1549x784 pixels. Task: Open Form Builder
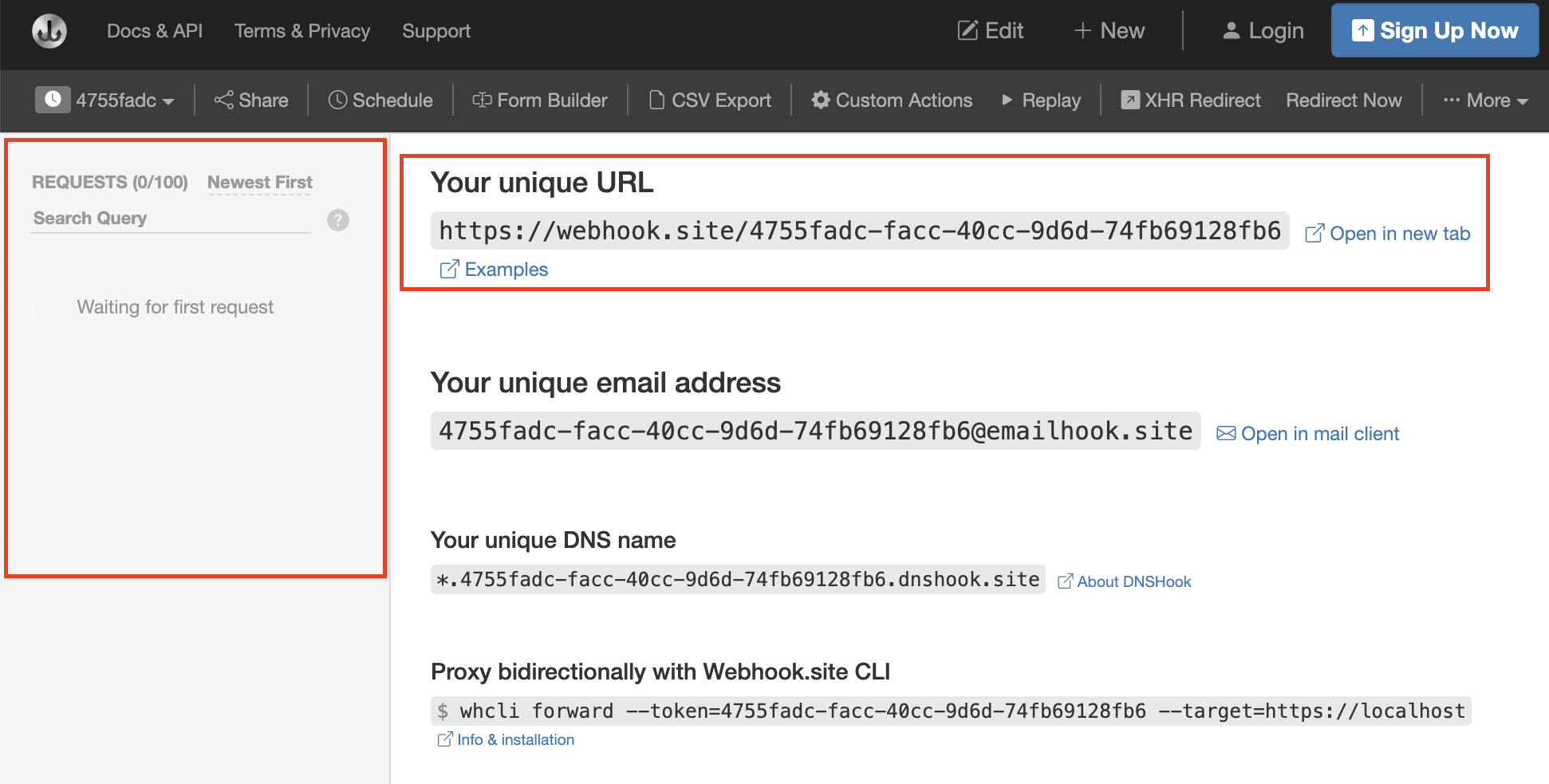540,100
